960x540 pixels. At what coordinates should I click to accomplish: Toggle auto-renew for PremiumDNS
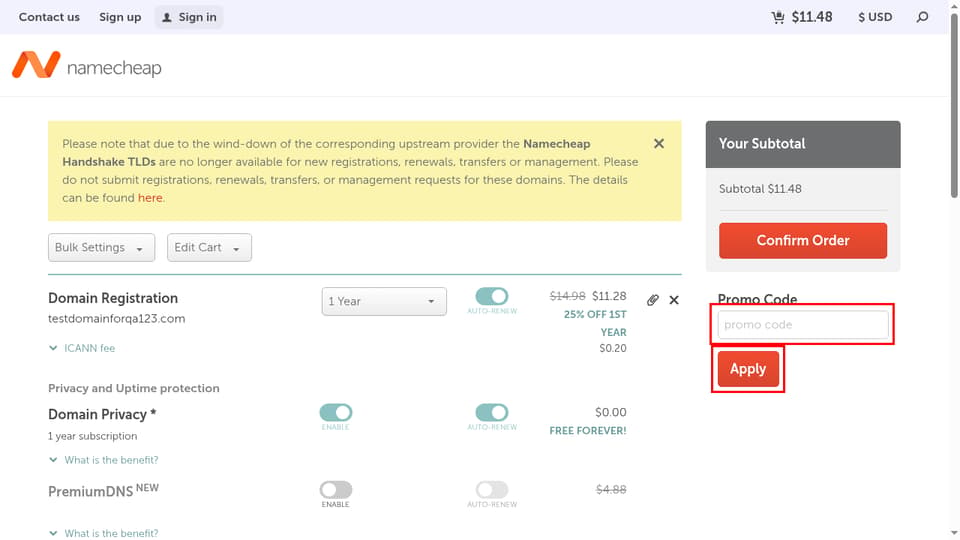[x=492, y=489]
